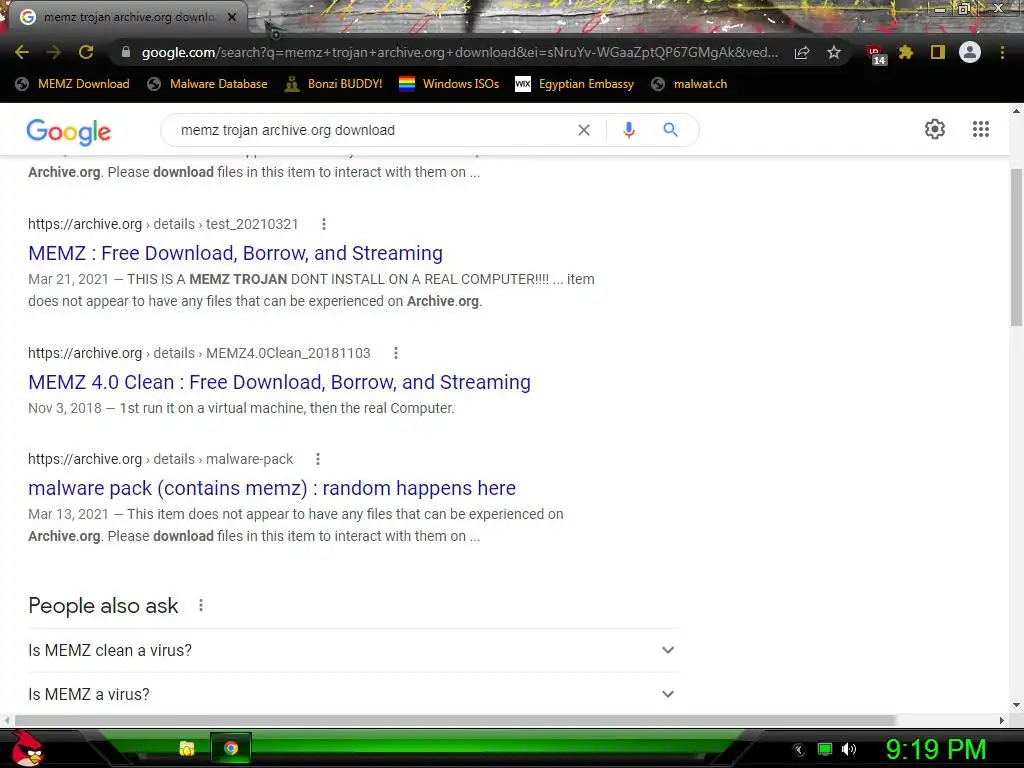Viewport: 1024px width, 768px height.
Task: Open "MEMZ 4.0 Clean" search result
Action: [x=279, y=382]
